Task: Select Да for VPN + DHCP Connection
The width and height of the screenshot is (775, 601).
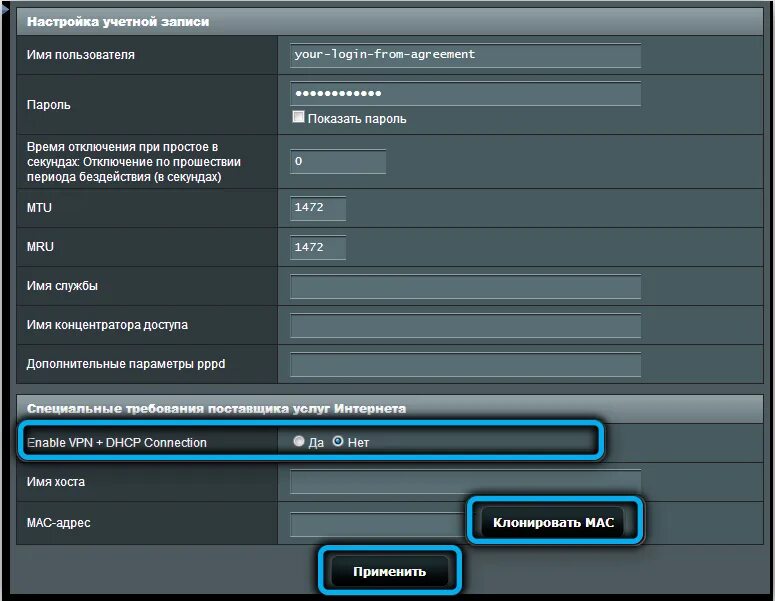Action: 299,441
